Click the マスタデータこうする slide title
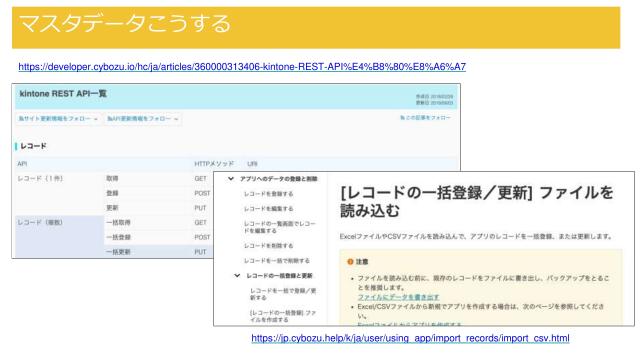Screen dimensions: 640x360 point(125,24)
